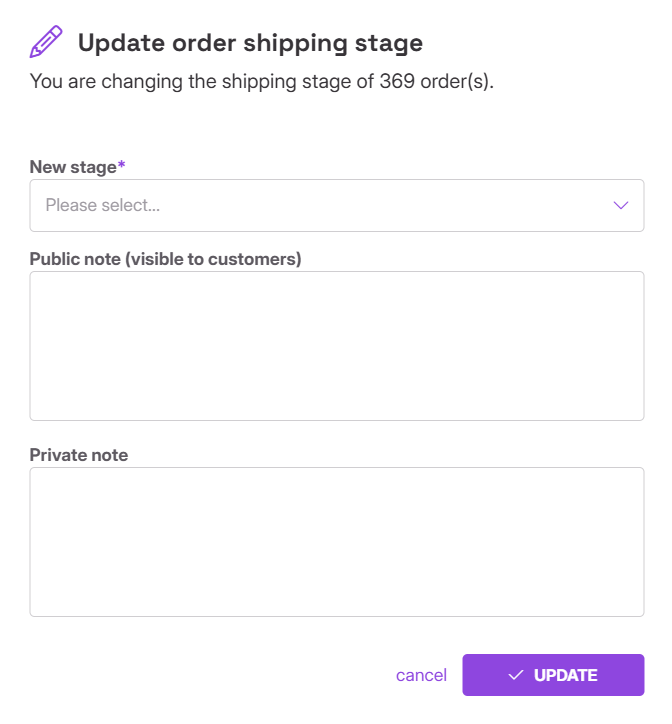Click the text about changing 369 orders

262,82
